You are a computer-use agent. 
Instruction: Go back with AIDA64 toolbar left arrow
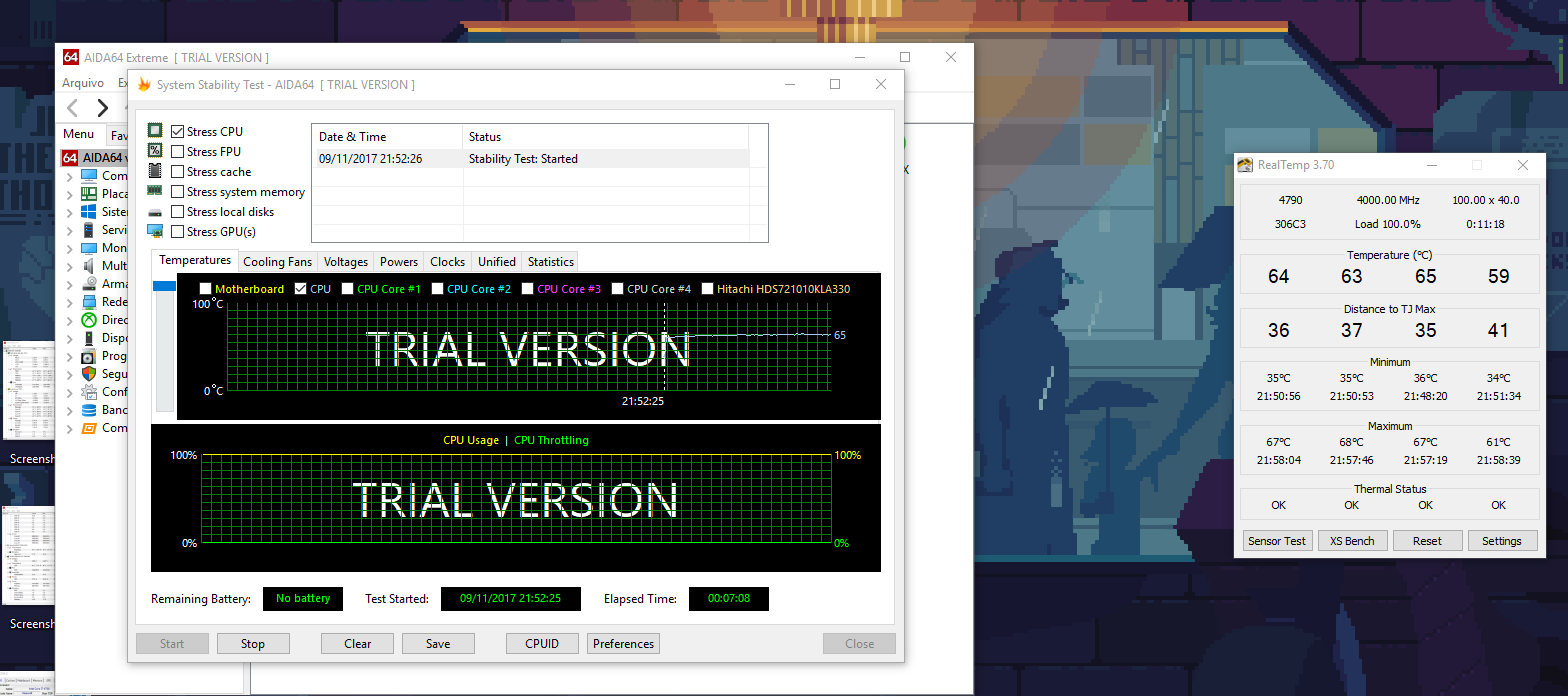[72, 108]
